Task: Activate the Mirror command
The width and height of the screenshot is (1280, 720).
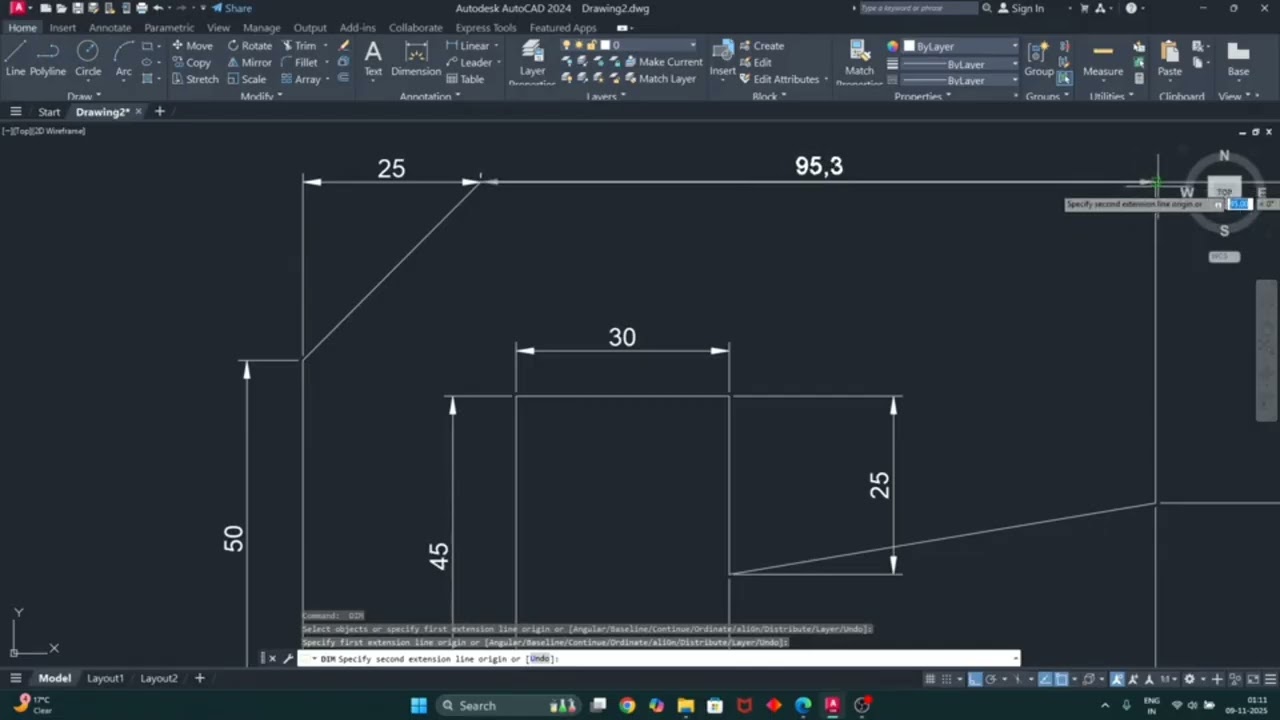Action: click(249, 62)
